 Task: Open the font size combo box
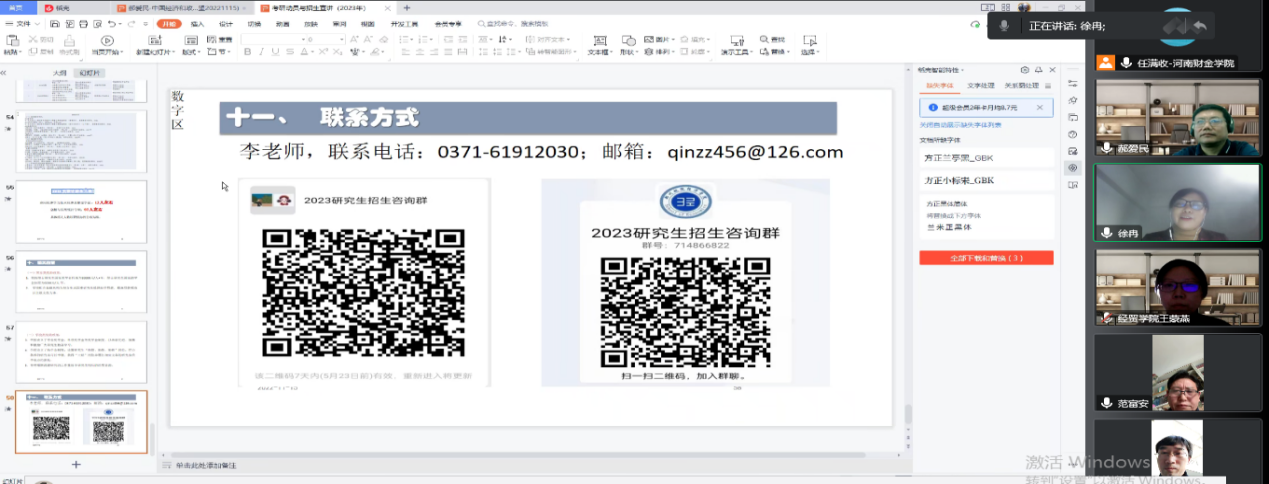click(x=325, y=39)
